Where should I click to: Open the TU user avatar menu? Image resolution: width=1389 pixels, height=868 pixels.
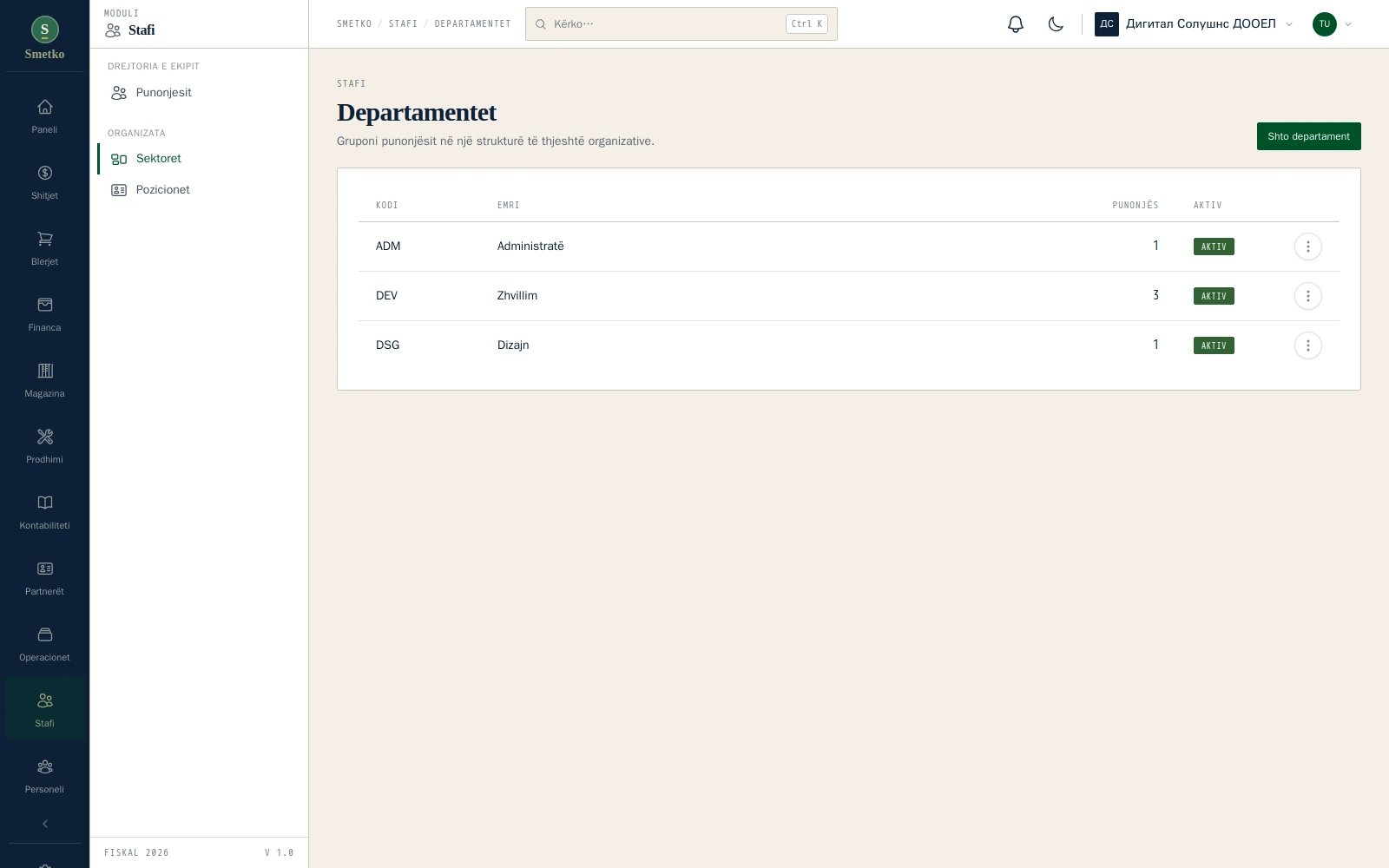(x=1333, y=24)
